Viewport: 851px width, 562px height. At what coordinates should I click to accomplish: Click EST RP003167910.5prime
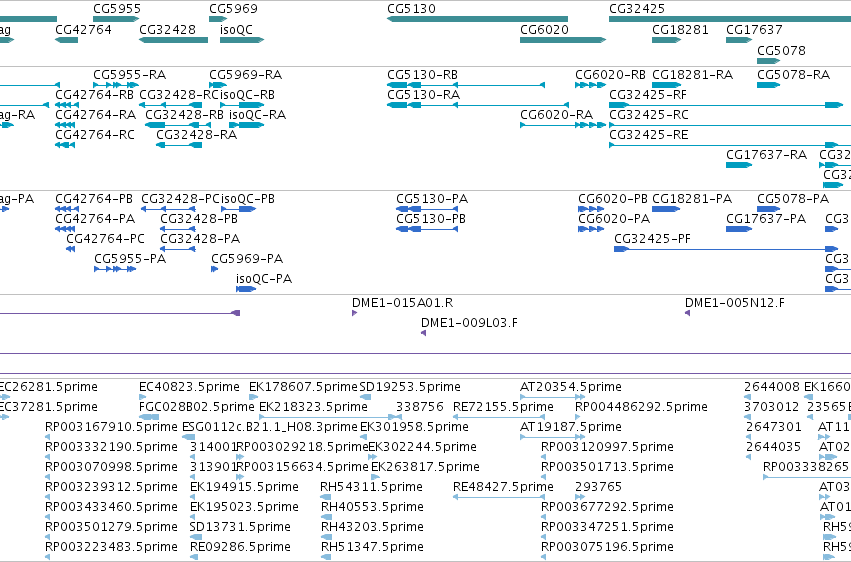pos(111,427)
